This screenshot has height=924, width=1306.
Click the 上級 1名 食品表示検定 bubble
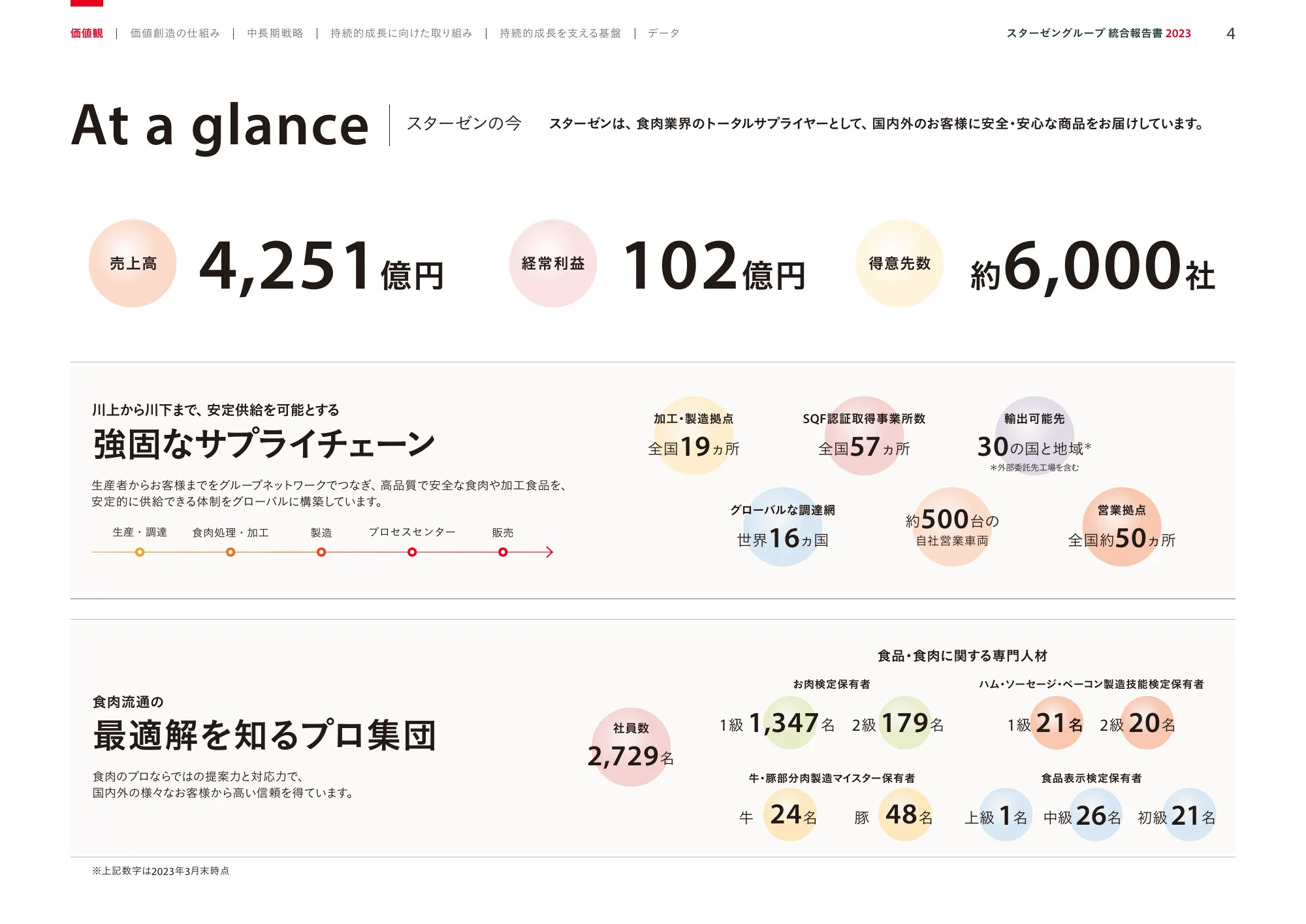pos(1006,814)
